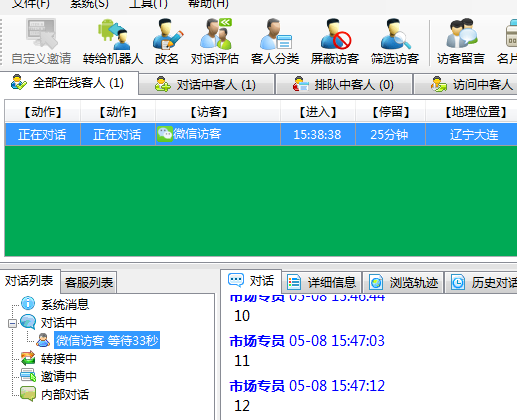Open 客人分类 toolbar icon
The width and height of the screenshot is (517, 420).
(275, 42)
